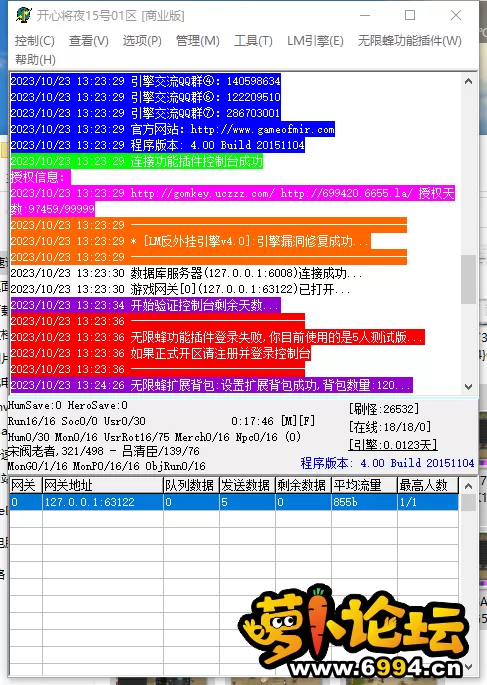Screen dimensions: 487x685
Task: Click the 开始验证控制台剩余天数 log line
Action: [145, 305]
